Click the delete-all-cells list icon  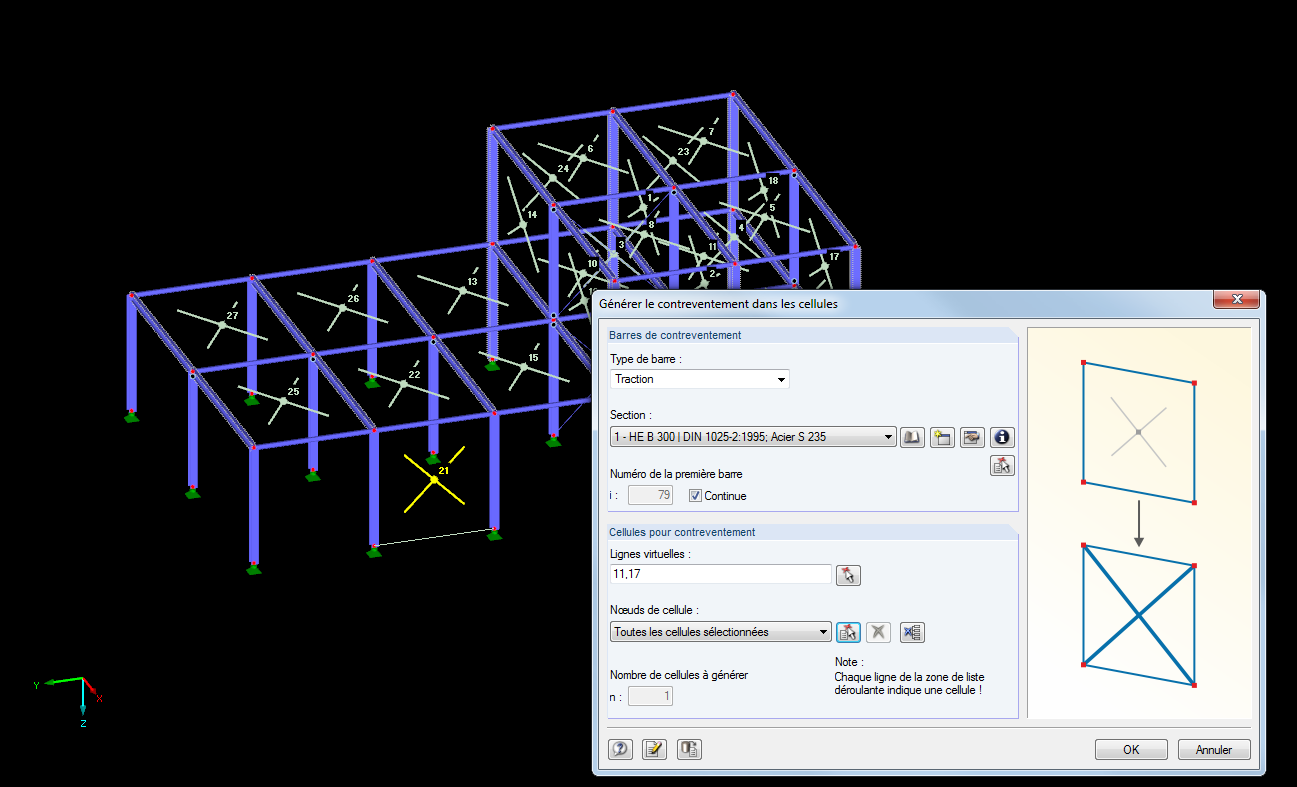click(911, 632)
